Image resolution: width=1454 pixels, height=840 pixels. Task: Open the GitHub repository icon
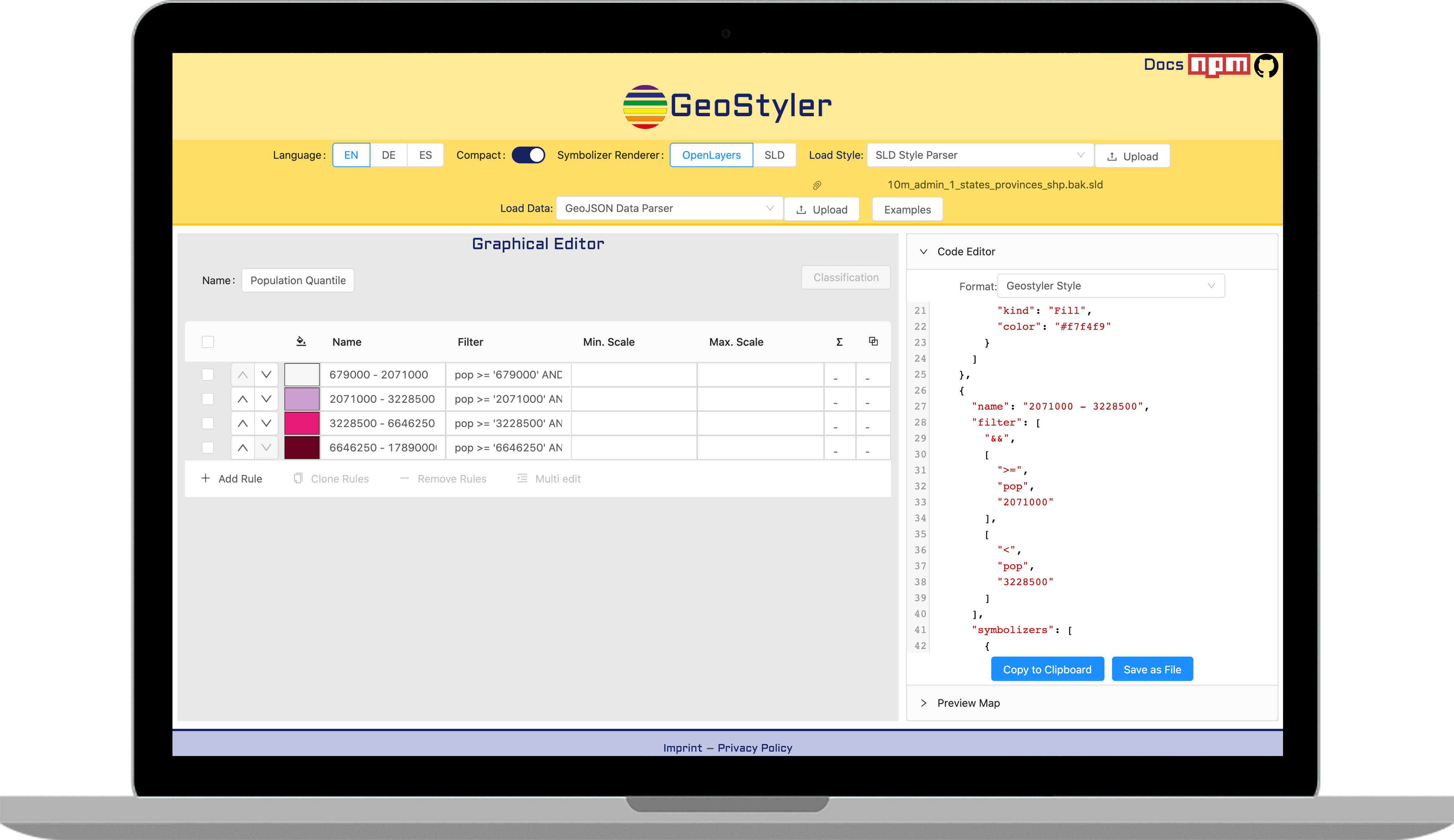pyautogui.click(x=1266, y=66)
